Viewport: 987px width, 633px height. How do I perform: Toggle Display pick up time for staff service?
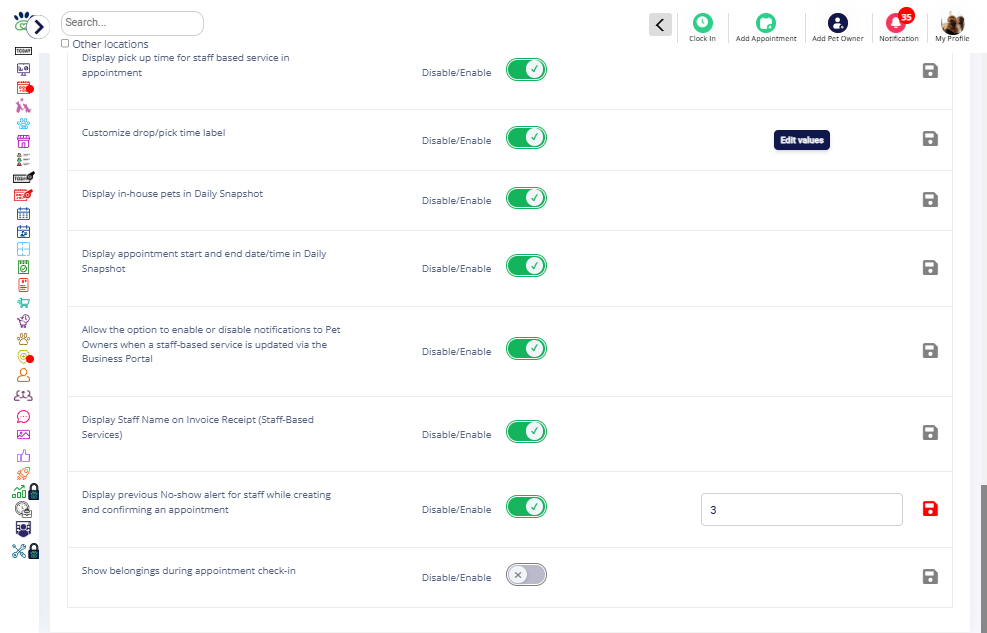(x=526, y=70)
